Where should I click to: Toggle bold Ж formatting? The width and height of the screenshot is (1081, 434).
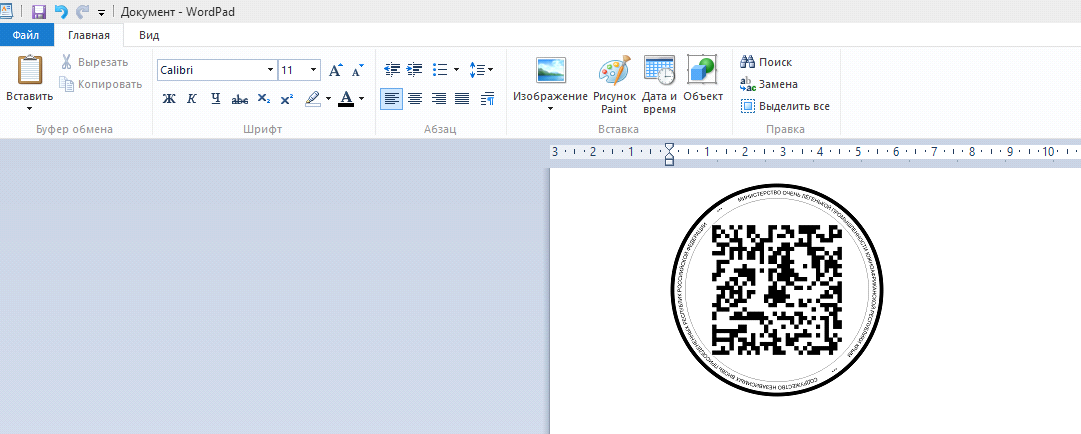click(169, 99)
